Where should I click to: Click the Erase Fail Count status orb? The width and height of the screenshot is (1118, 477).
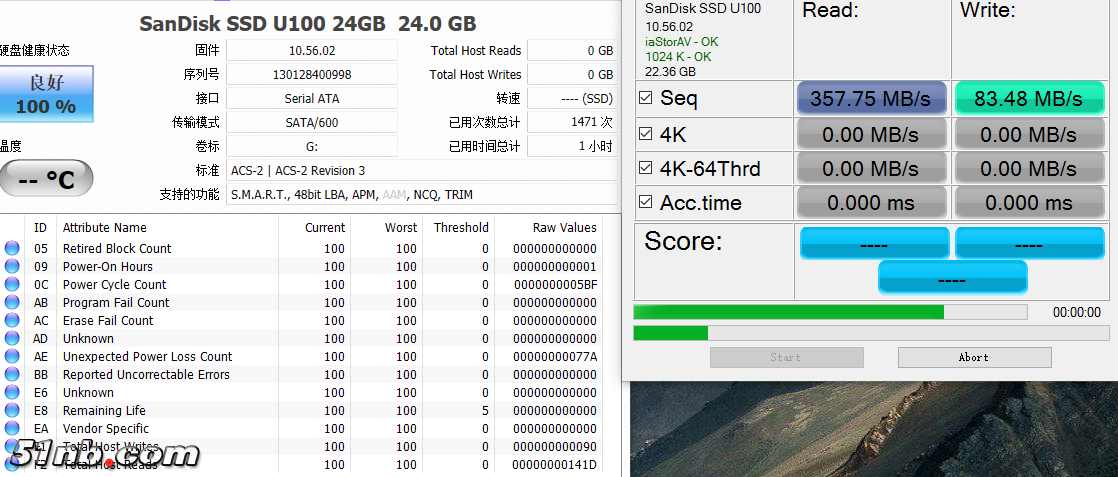[x=12, y=321]
